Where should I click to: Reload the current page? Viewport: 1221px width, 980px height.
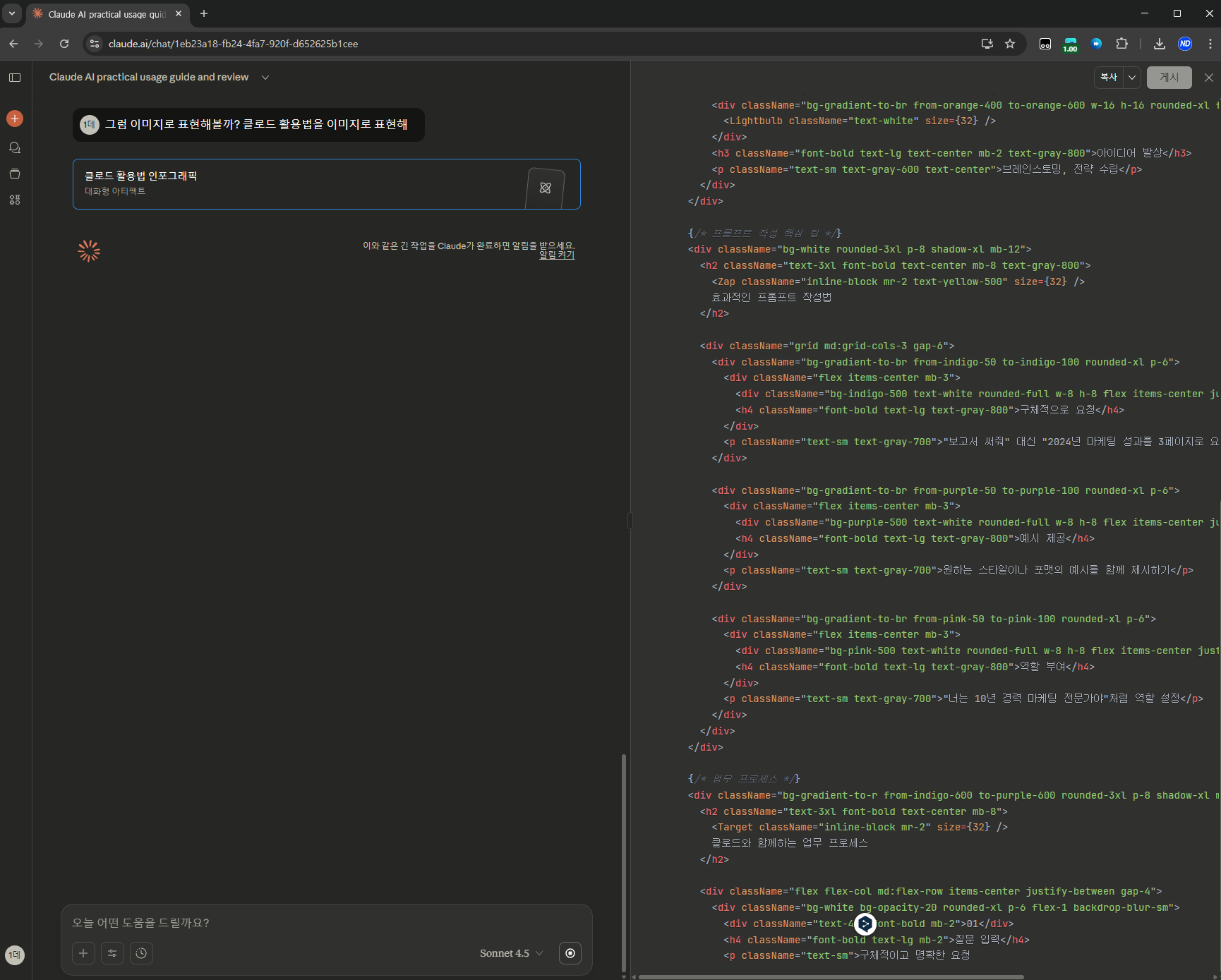click(64, 44)
